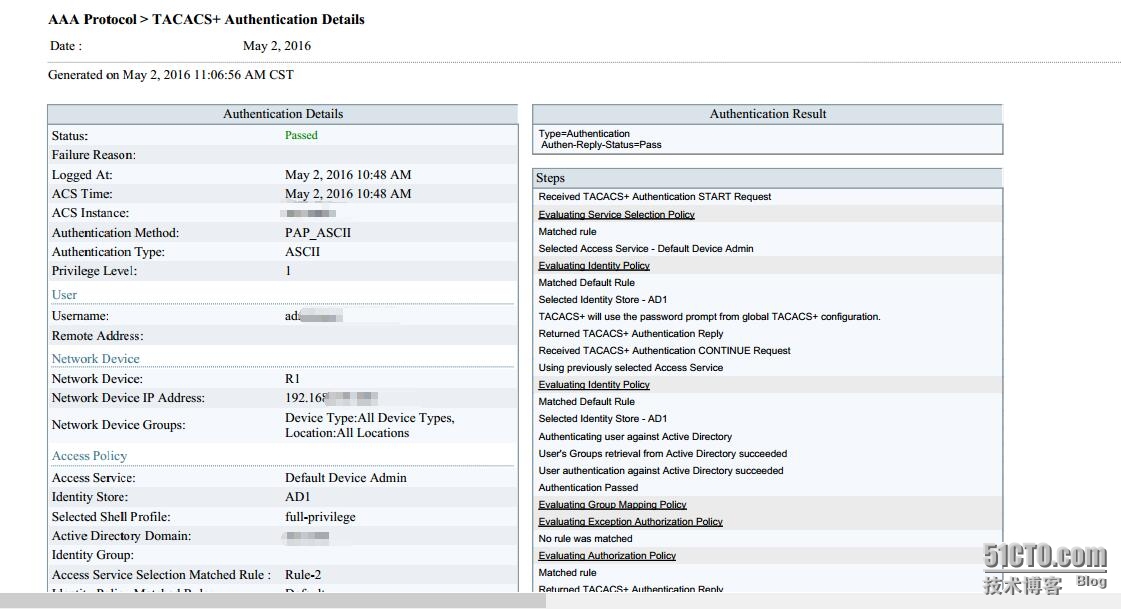Screen dimensions: 1121x609
Task: Click 'User authentication against Active Directory succeeded' step
Action: pos(661,471)
